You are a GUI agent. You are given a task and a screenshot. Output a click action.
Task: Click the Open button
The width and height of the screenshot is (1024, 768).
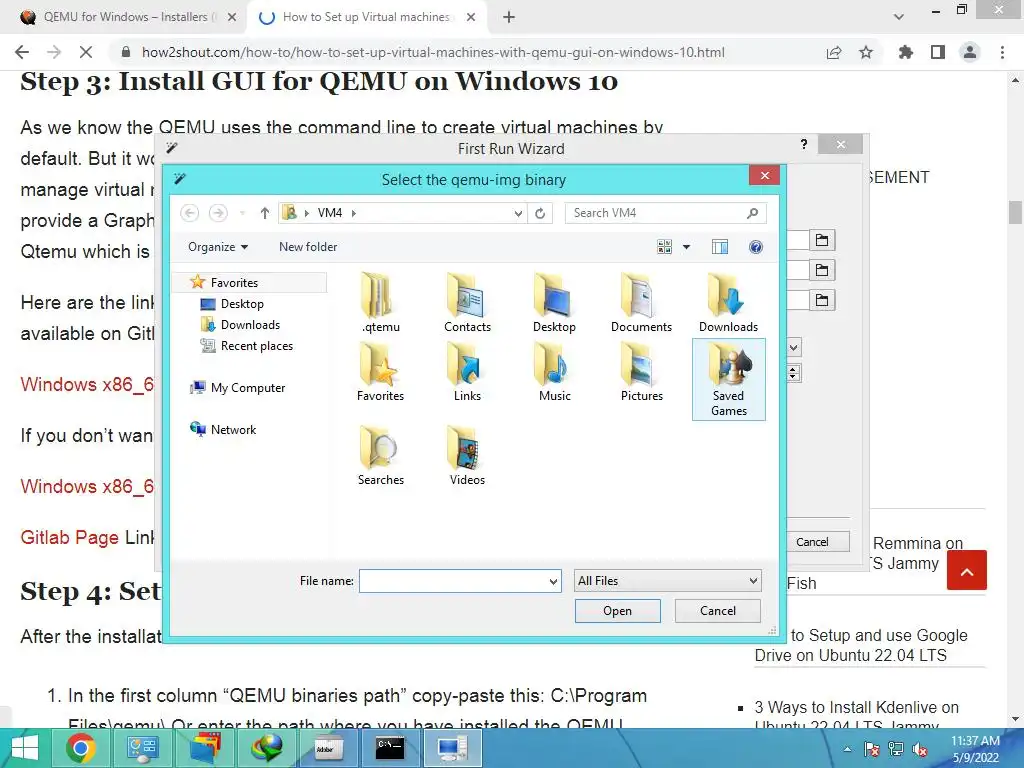click(618, 611)
